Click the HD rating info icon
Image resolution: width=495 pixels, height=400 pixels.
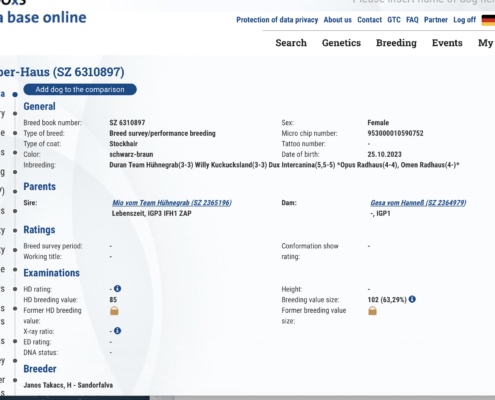(117, 289)
